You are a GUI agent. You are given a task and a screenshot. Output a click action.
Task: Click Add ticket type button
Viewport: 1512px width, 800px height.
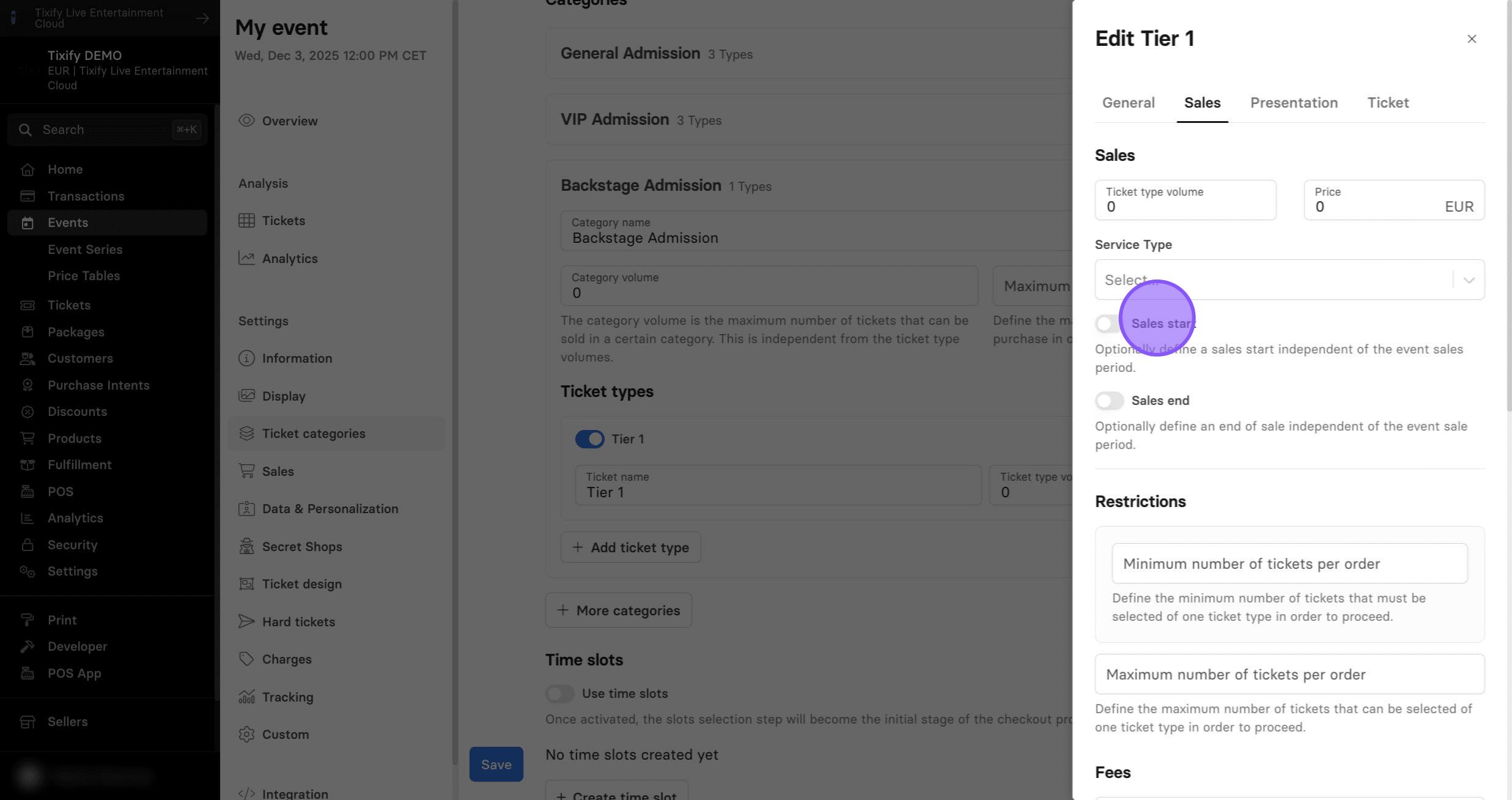[x=630, y=547]
